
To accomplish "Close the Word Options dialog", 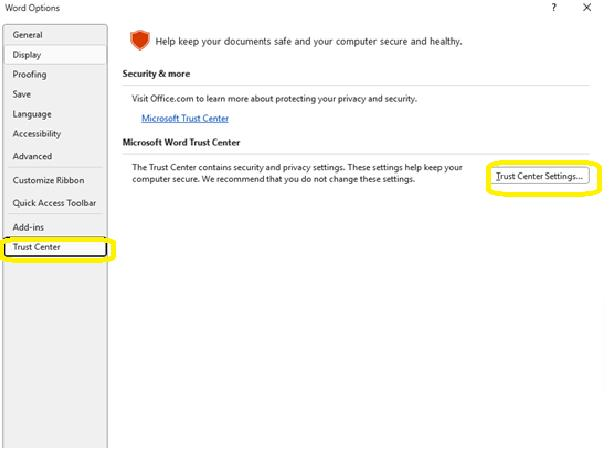I will coord(587,7).
